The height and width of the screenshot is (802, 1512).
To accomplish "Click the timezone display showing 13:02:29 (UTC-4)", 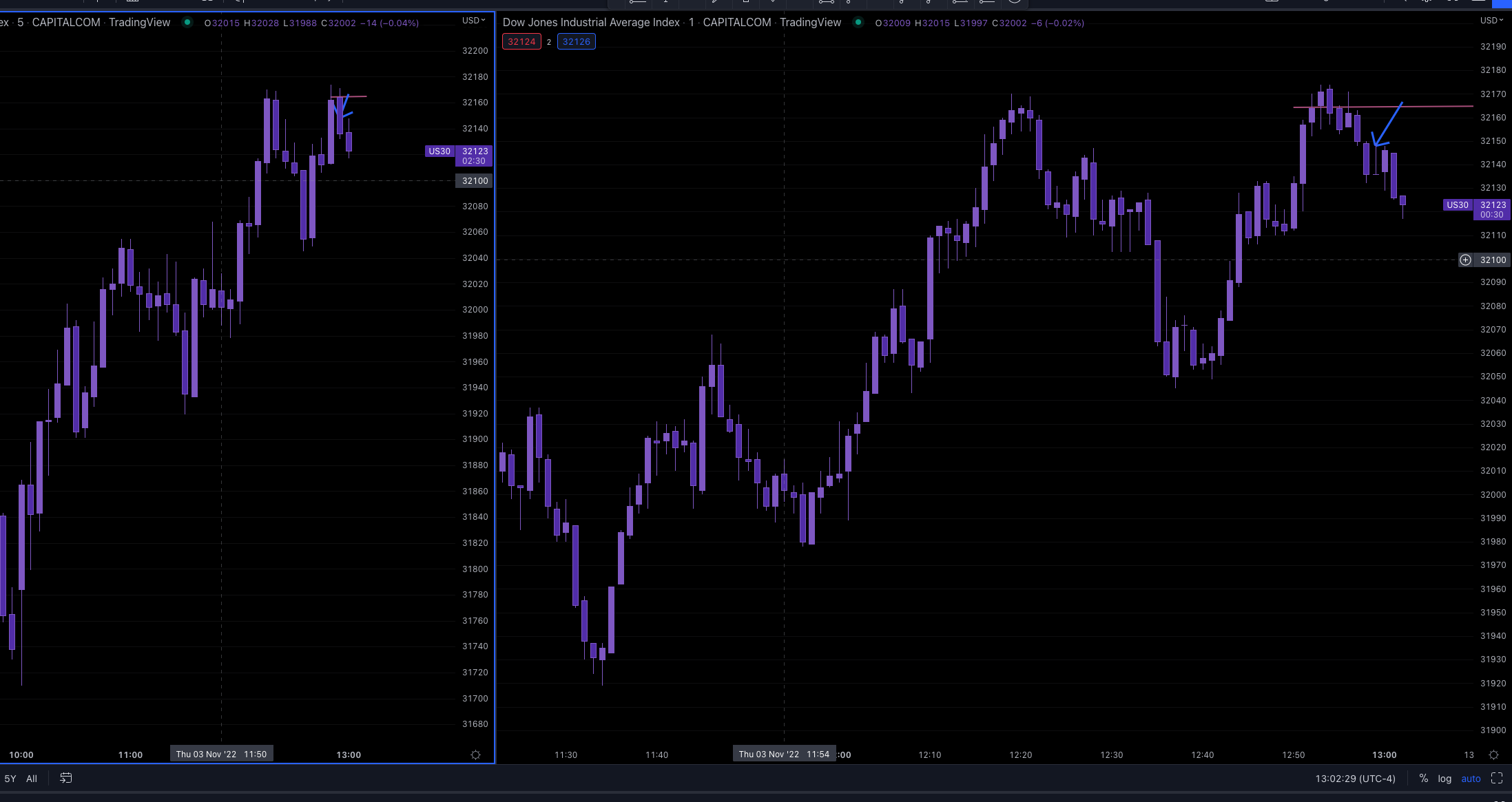I will 1355,778.
